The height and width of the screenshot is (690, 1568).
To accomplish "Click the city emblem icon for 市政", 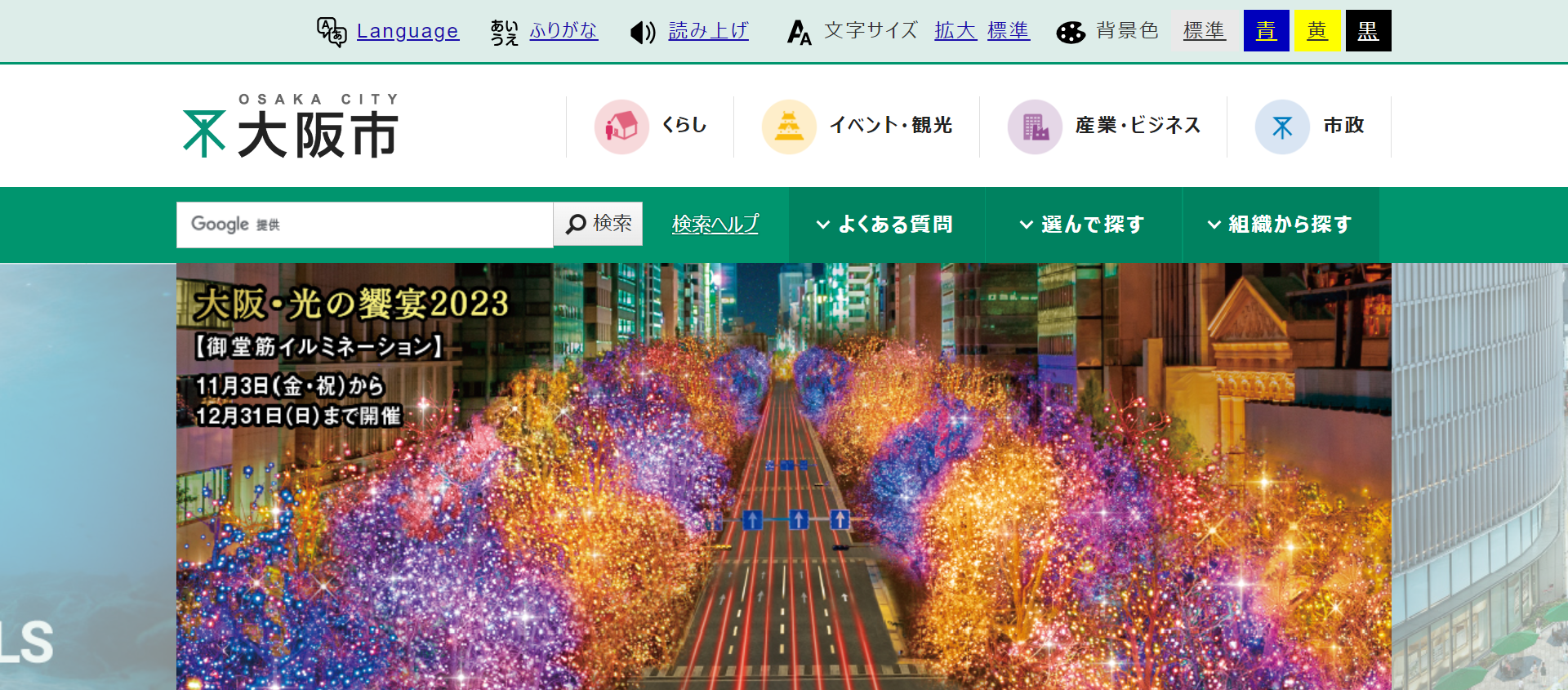I will [x=1282, y=127].
